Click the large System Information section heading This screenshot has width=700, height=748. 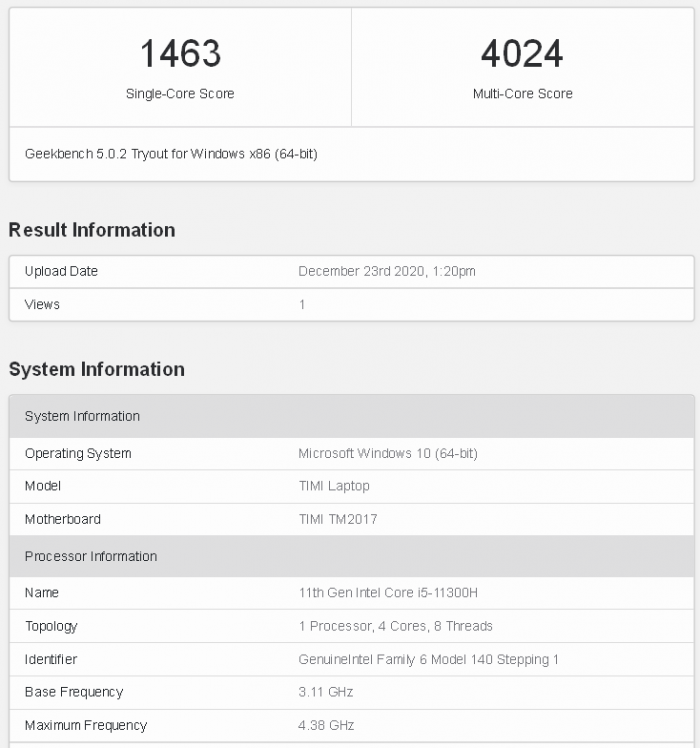click(x=97, y=369)
